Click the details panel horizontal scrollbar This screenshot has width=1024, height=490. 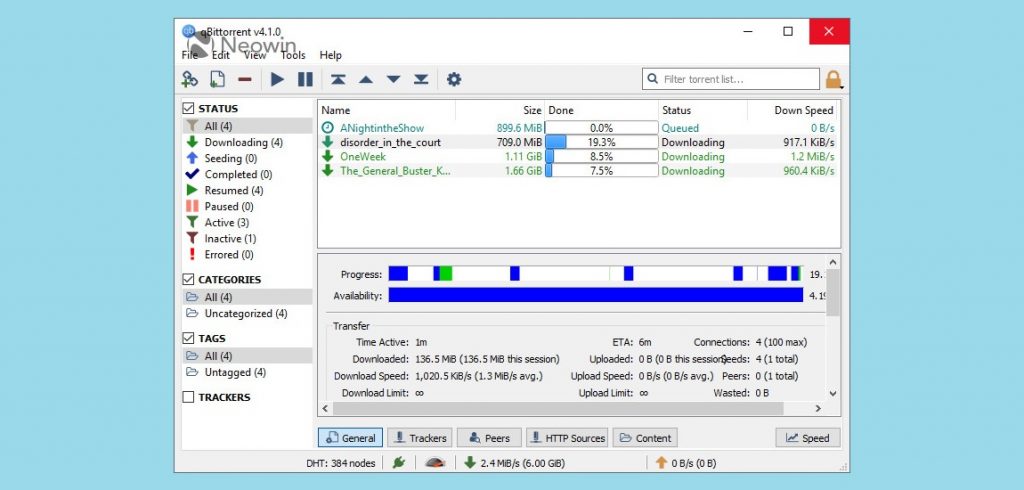(558, 408)
